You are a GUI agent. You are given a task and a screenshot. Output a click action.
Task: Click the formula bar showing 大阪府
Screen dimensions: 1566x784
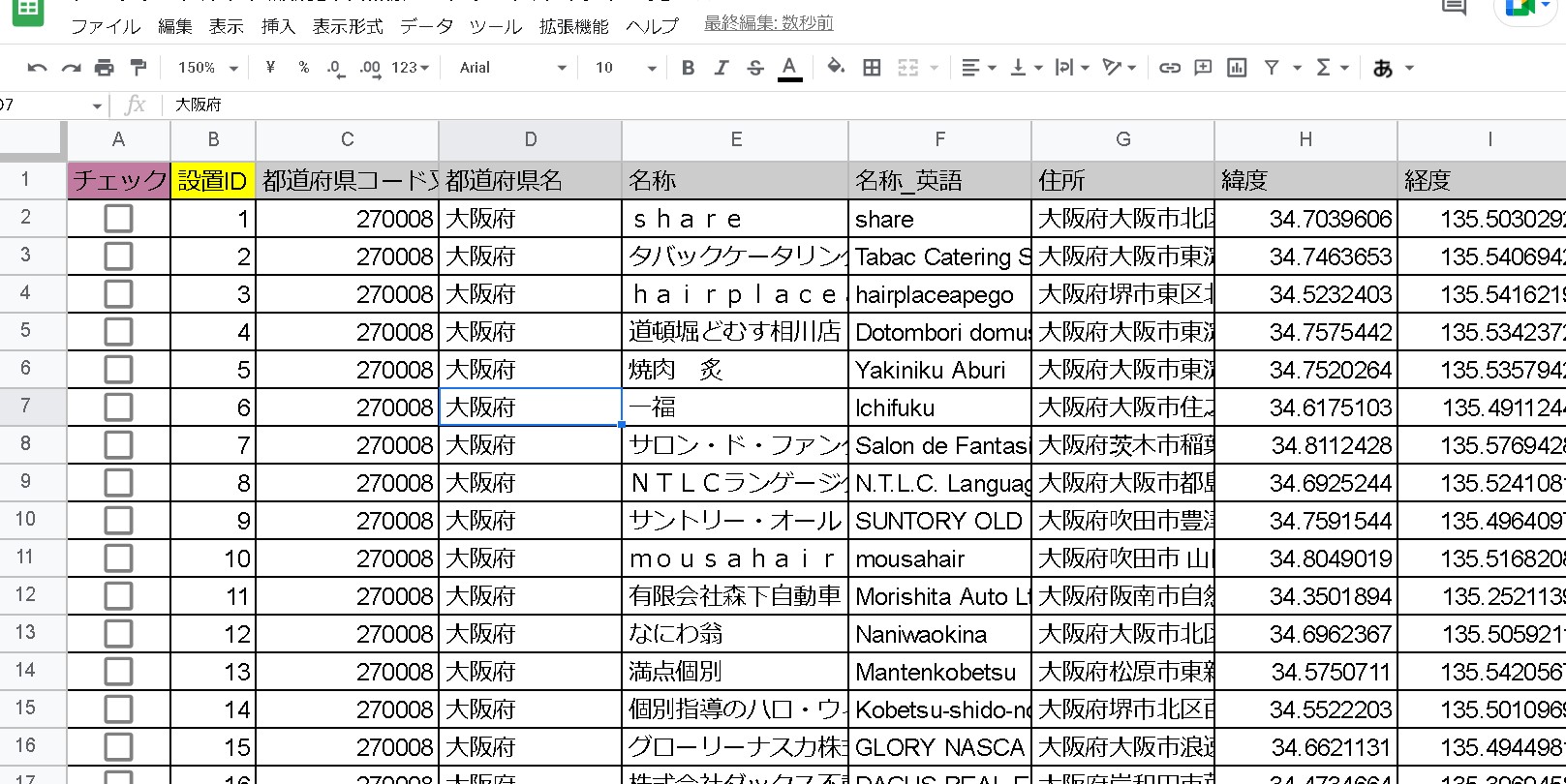(x=862, y=106)
